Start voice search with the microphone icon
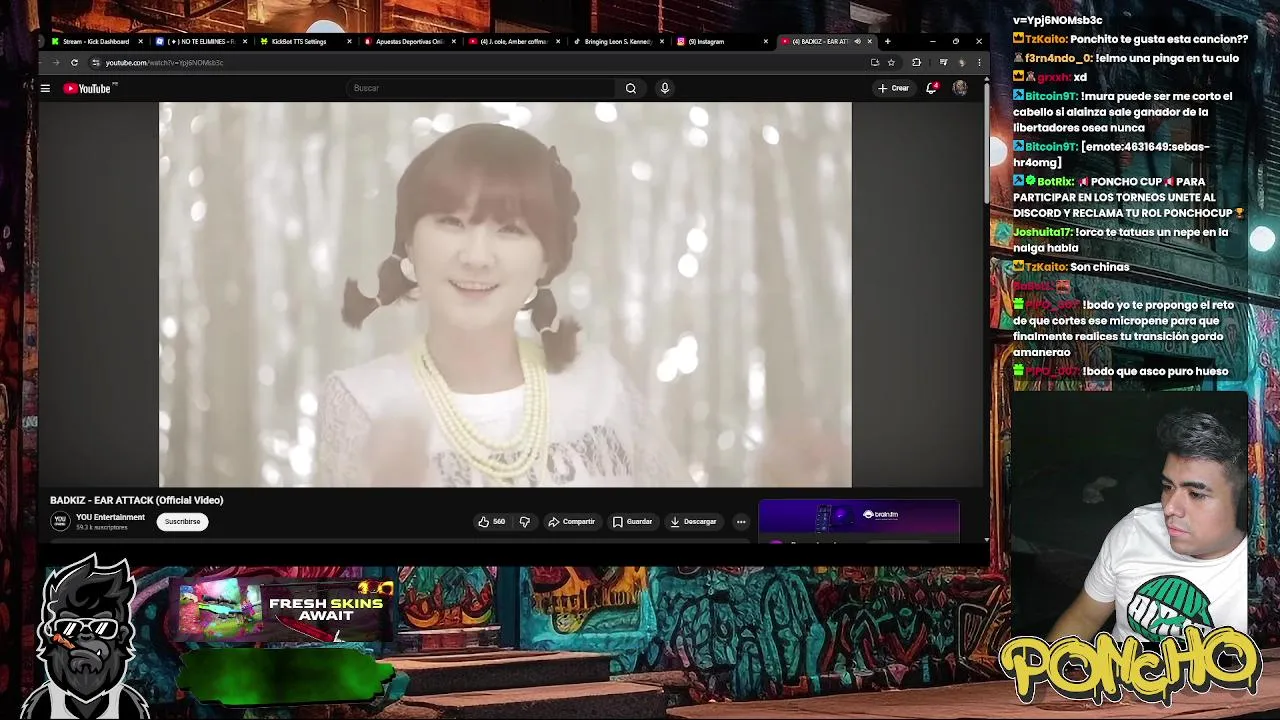 664,88
